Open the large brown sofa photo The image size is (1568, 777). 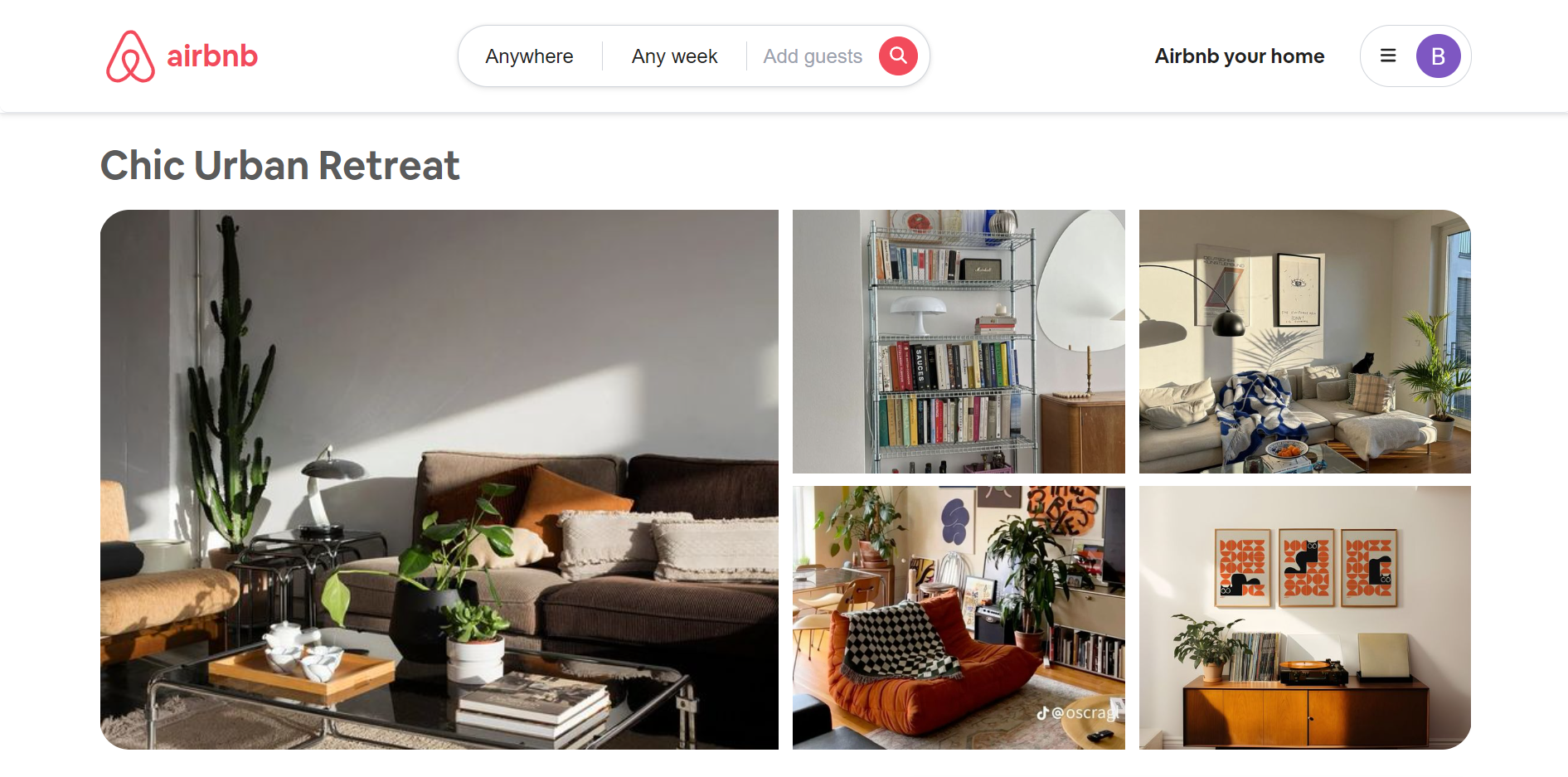click(439, 479)
